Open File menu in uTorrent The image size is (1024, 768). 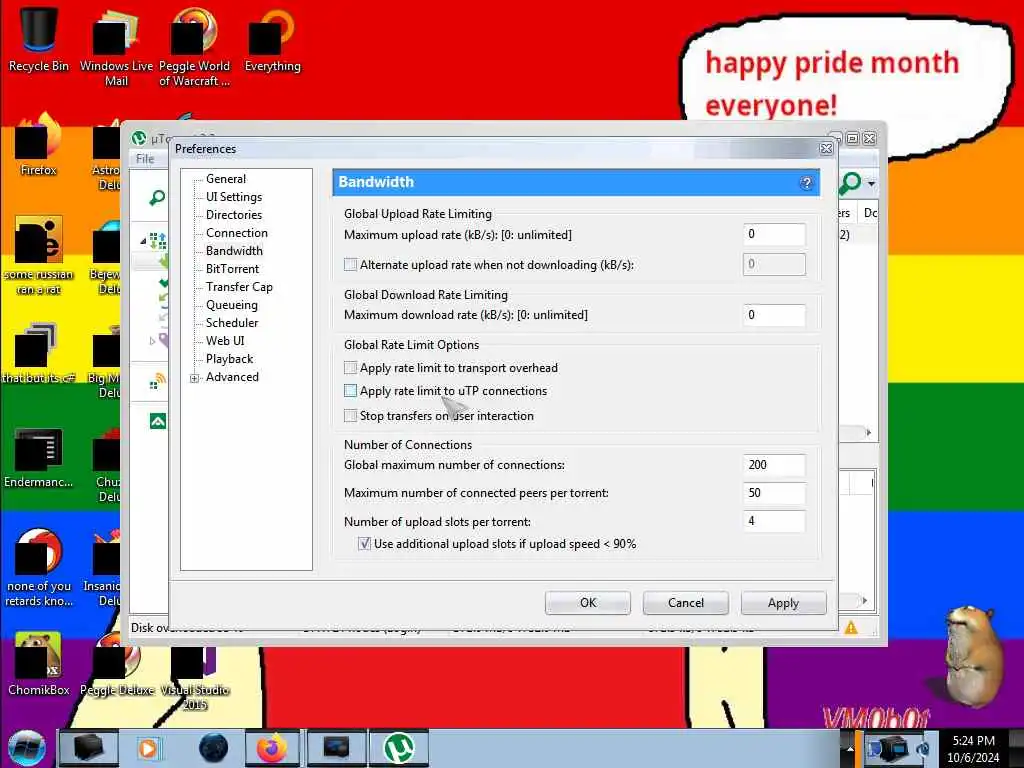click(145, 159)
